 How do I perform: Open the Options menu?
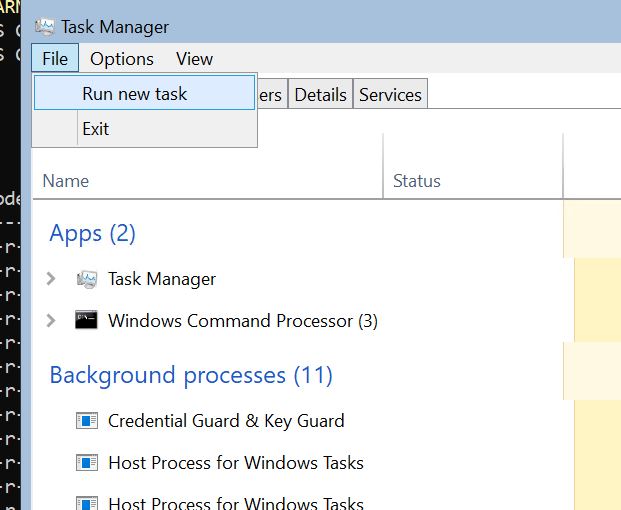click(x=122, y=59)
